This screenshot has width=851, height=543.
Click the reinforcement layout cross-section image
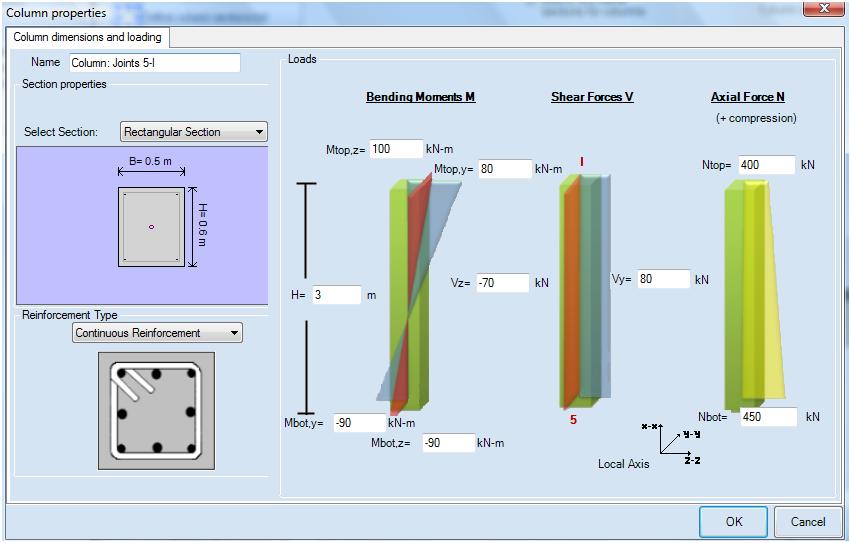[x=156, y=410]
